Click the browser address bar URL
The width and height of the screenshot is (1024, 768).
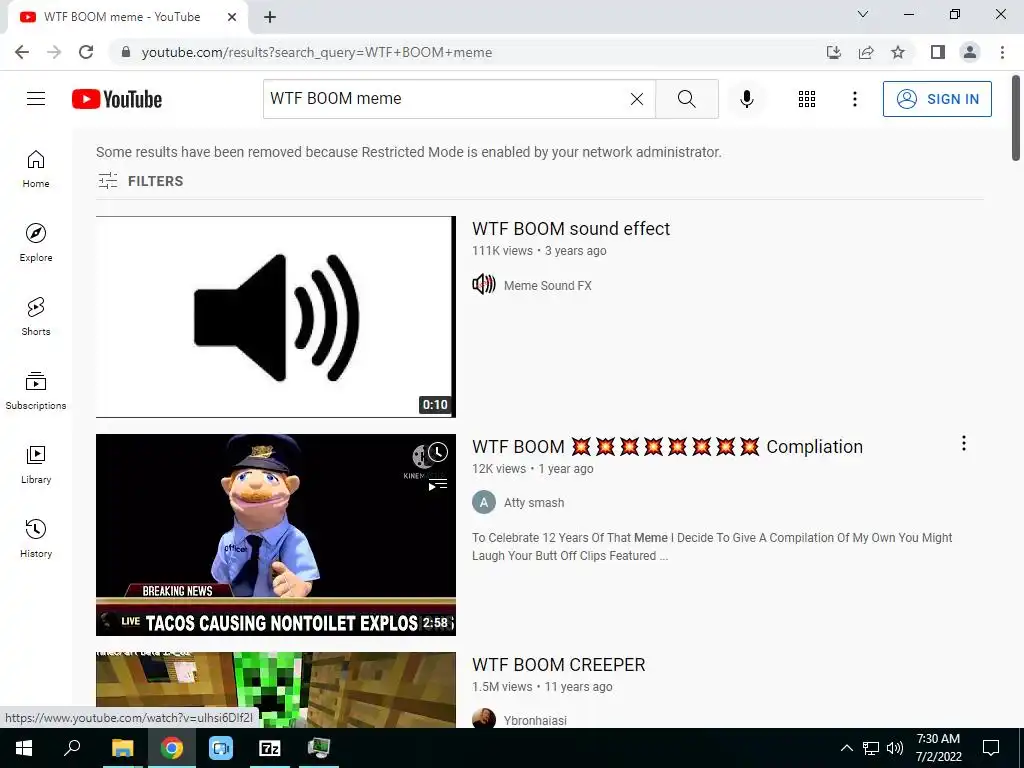[317, 52]
